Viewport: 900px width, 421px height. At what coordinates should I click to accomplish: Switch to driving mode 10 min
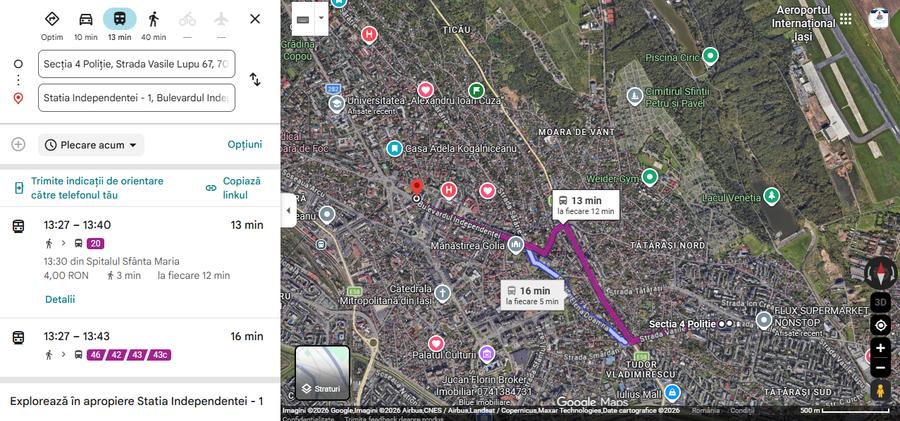[x=86, y=25]
